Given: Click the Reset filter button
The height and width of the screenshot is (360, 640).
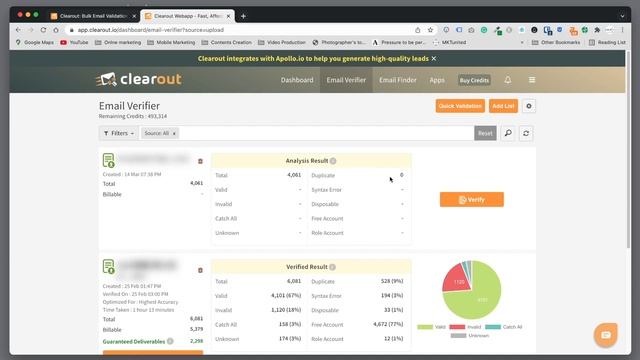Looking at the screenshot, I should [485, 133].
